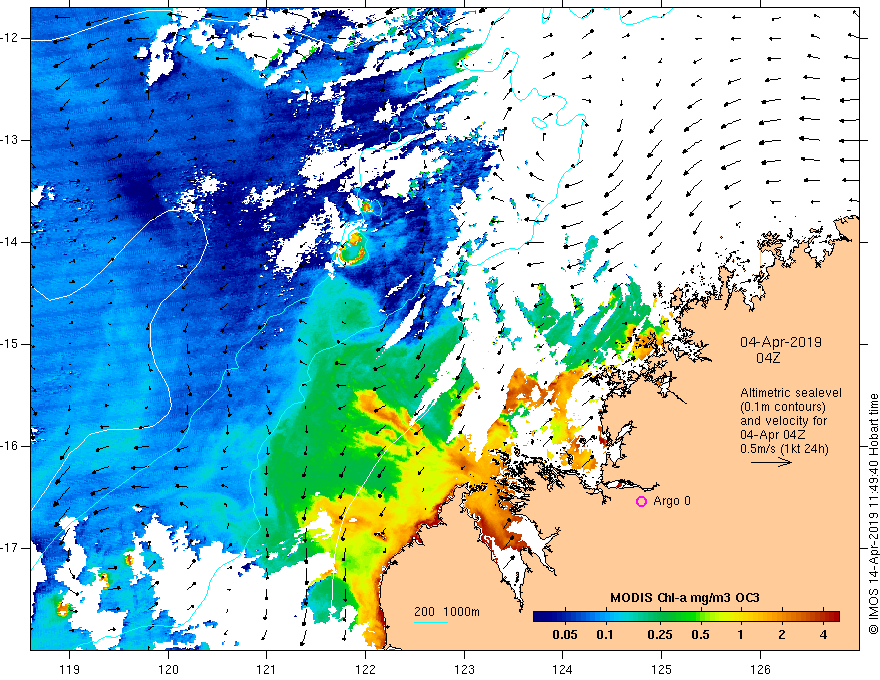Click the colorbar value label 1
The image size is (880, 680).
[740, 635]
